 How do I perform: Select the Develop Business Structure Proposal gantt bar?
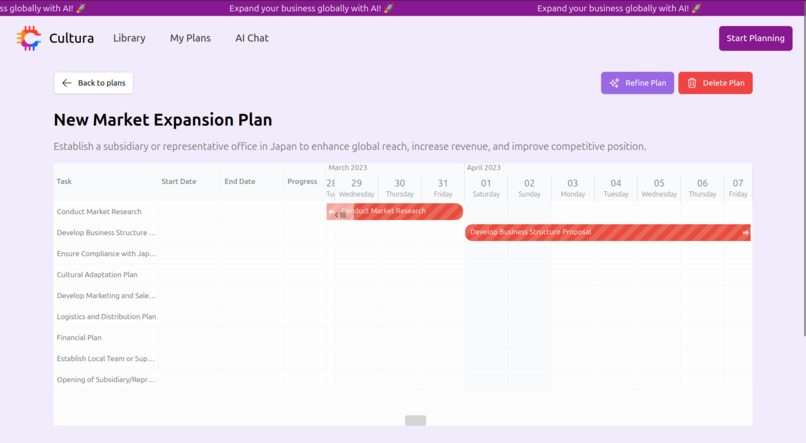point(608,232)
